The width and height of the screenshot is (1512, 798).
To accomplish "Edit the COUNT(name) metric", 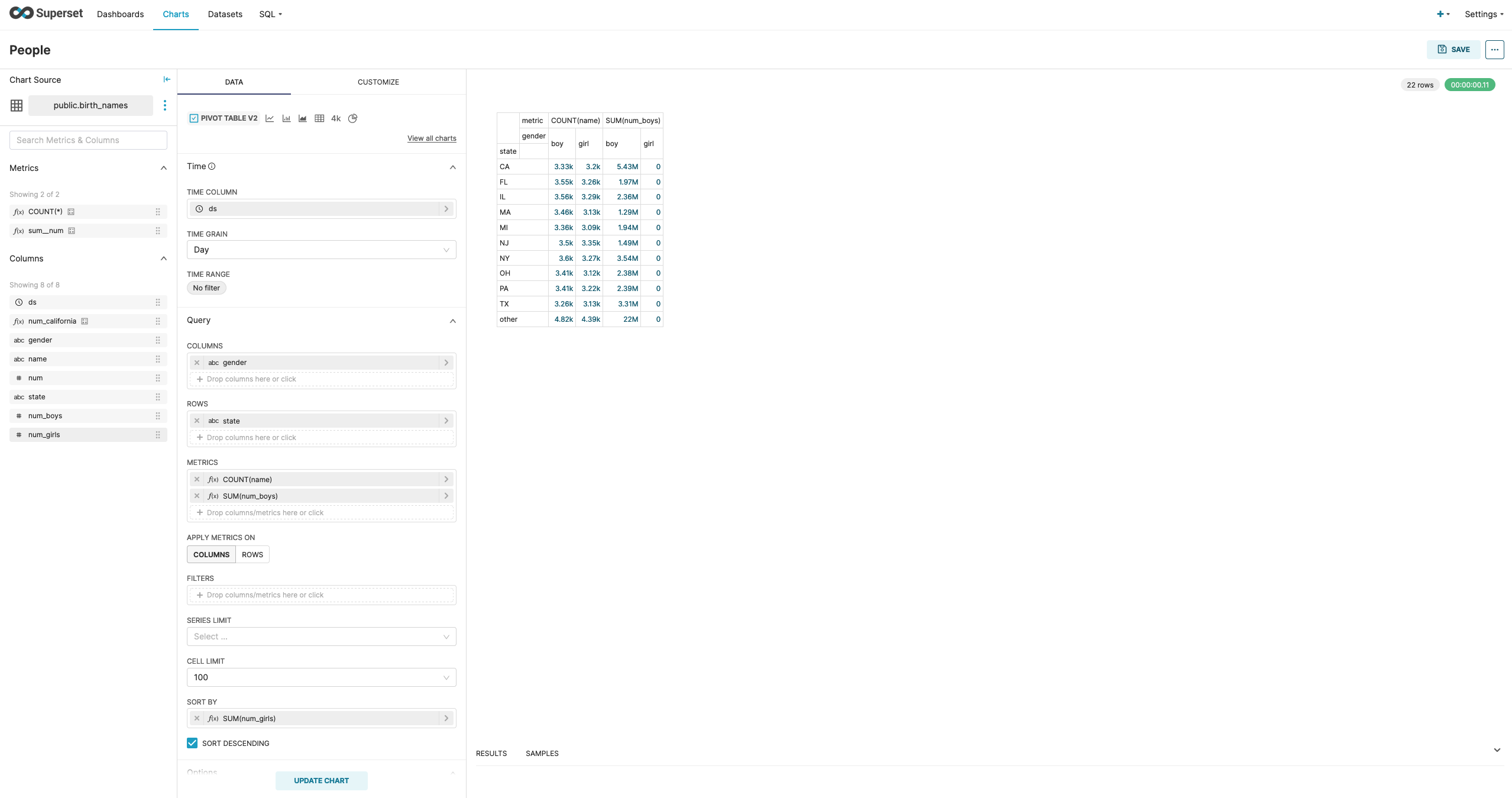I will (x=322, y=480).
